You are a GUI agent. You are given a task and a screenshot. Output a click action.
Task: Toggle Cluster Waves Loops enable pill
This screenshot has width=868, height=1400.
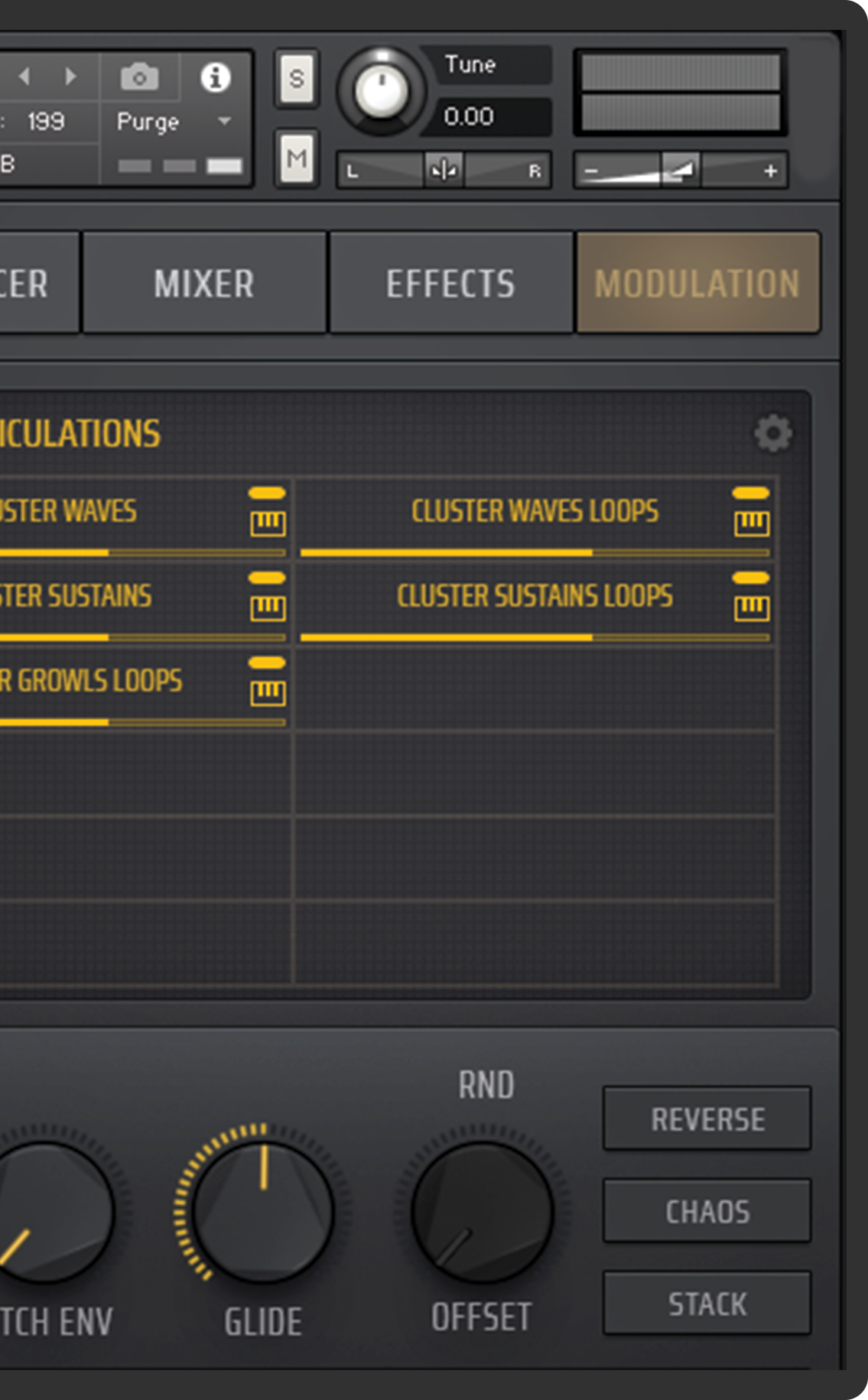pos(751,493)
